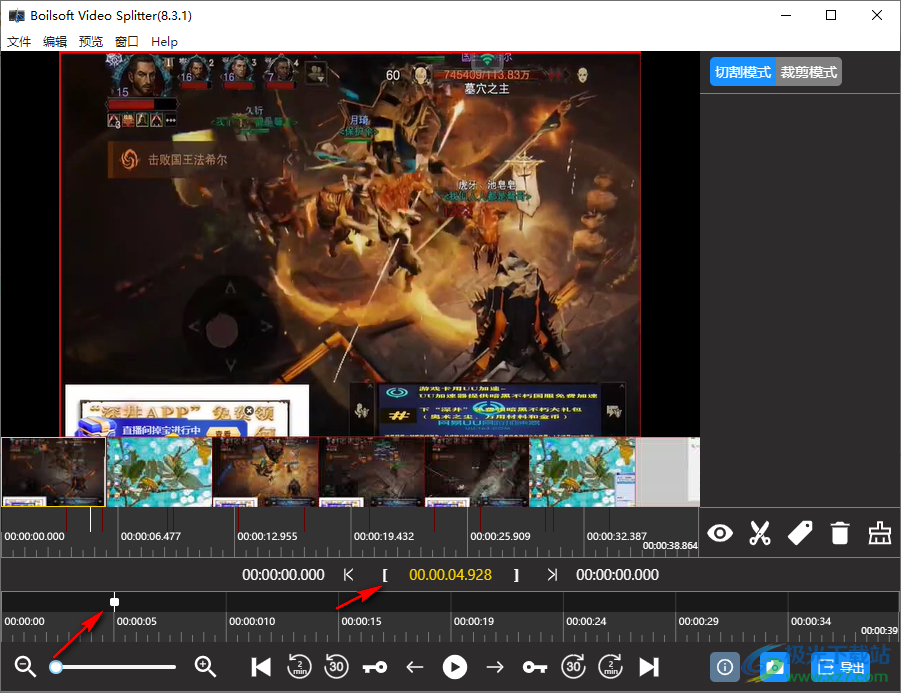Viewport: 901px width, 693px height.
Task: Switch to 裁剪模式 tab
Action: pyautogui.click(x=808, y=72)
